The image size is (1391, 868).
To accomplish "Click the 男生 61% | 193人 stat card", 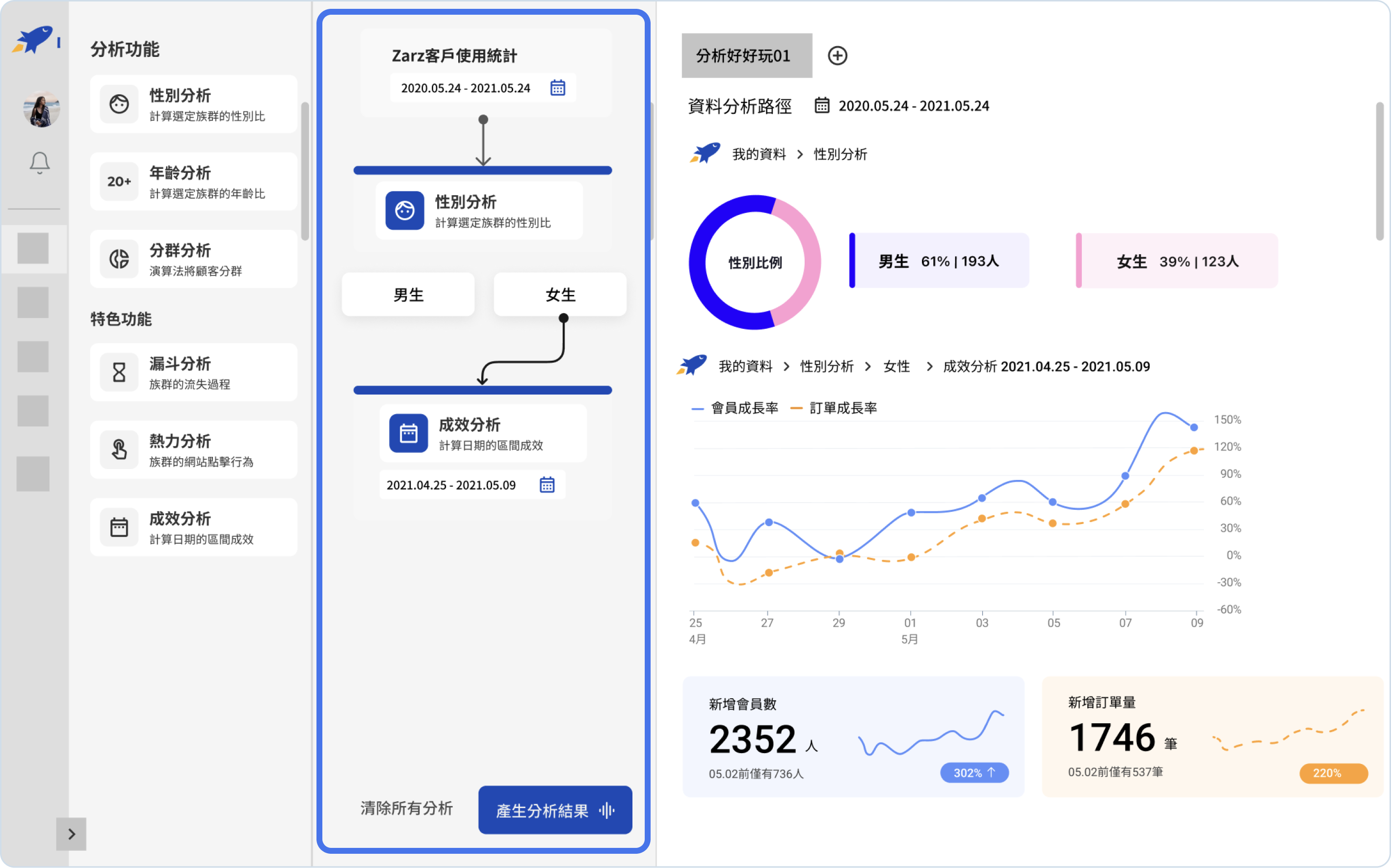I will pos(939,261).
